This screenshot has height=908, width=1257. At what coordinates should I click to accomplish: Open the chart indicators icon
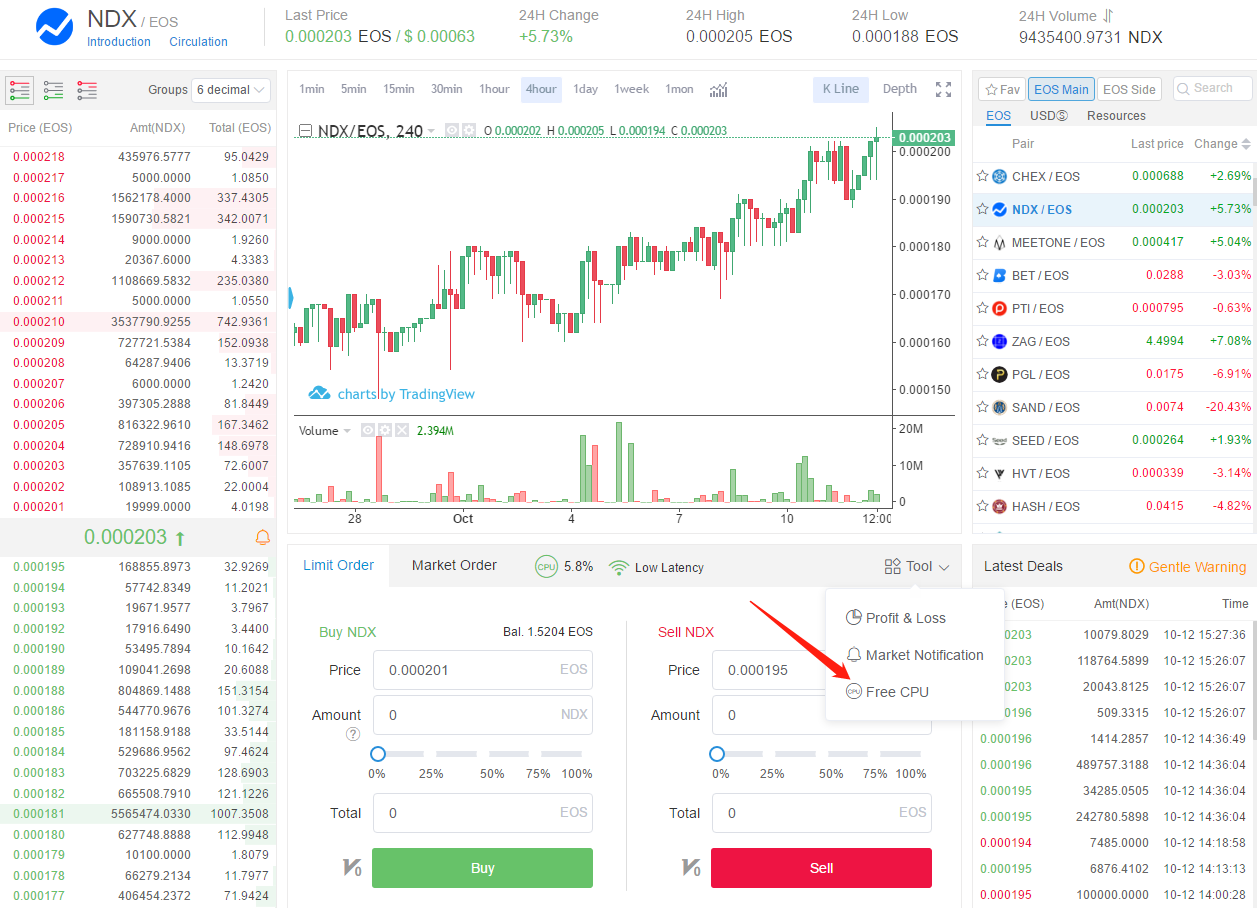tap(718, 89)
